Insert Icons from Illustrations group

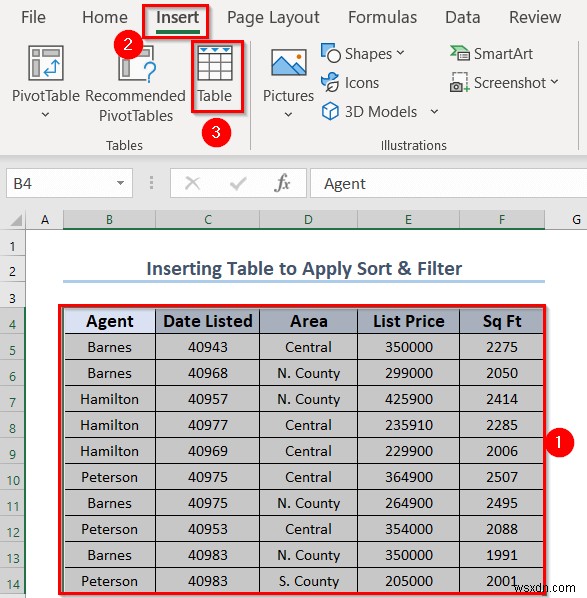click(350, 83)
